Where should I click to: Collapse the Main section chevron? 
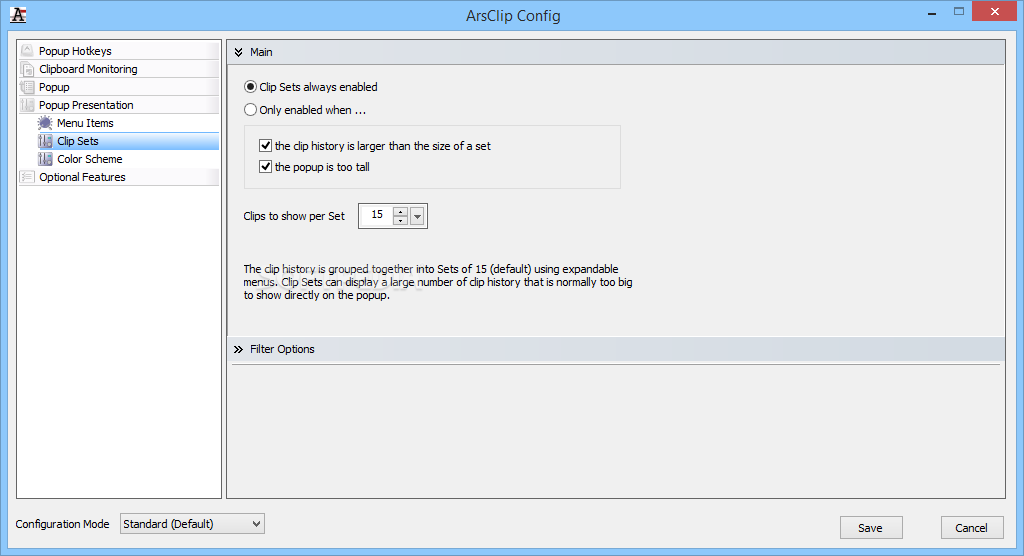point(238,52)
